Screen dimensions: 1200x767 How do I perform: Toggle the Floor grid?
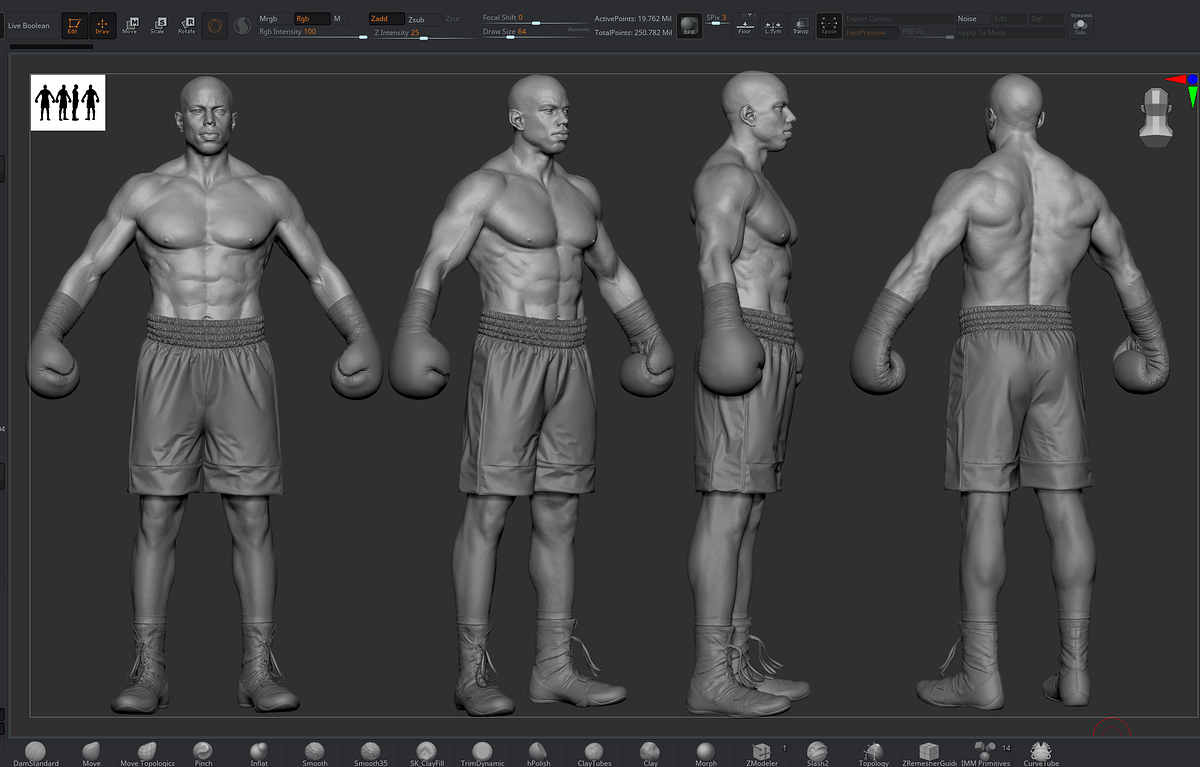pyautogui.click(x=744, y=25)
